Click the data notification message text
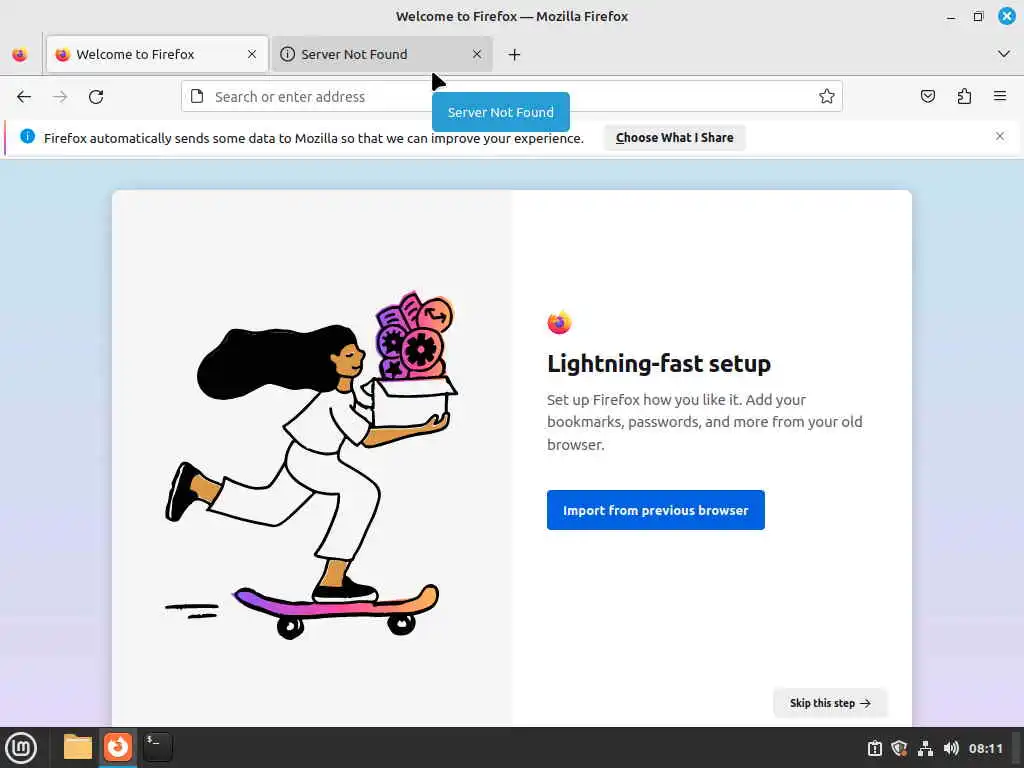1024x768 pixels. (x=313, y=138)
